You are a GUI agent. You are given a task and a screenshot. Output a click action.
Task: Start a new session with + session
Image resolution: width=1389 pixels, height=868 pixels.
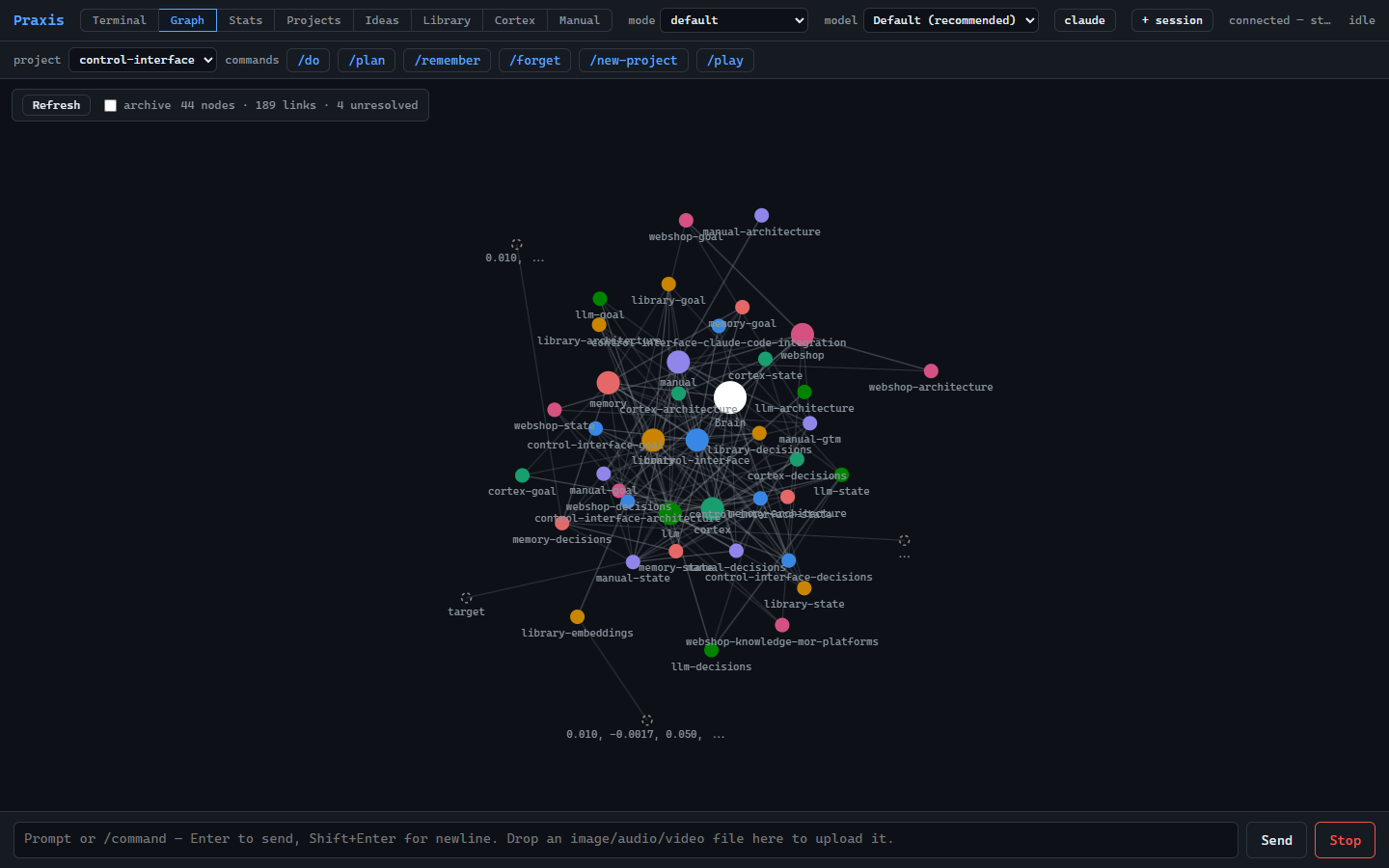pos(1172,20)
